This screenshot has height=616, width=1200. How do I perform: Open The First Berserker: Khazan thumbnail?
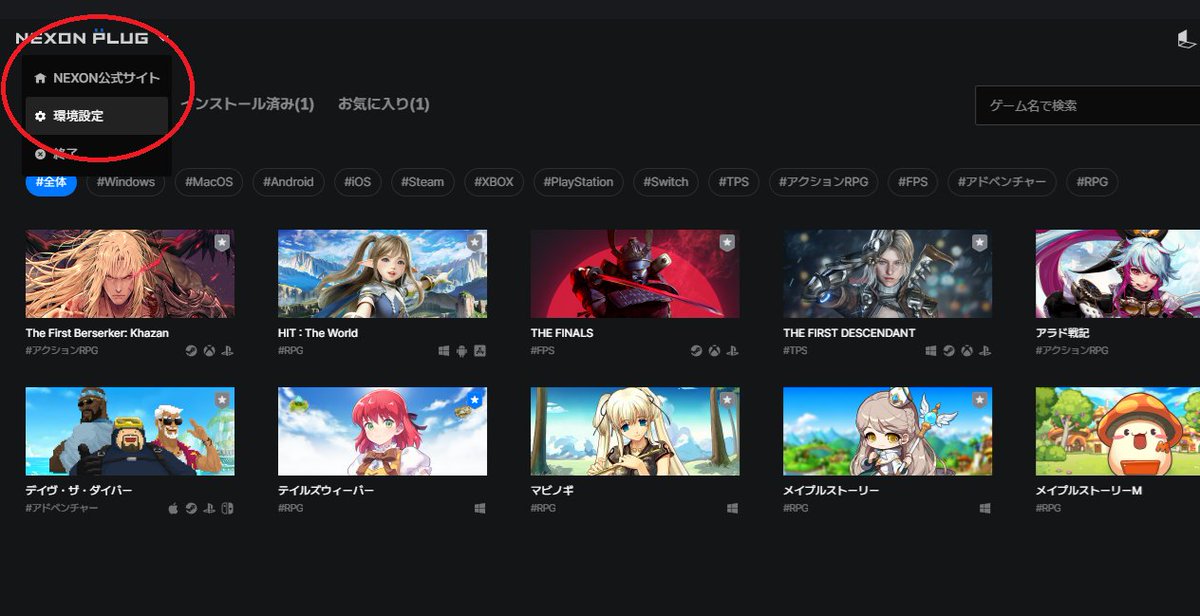tap(130, 273)
